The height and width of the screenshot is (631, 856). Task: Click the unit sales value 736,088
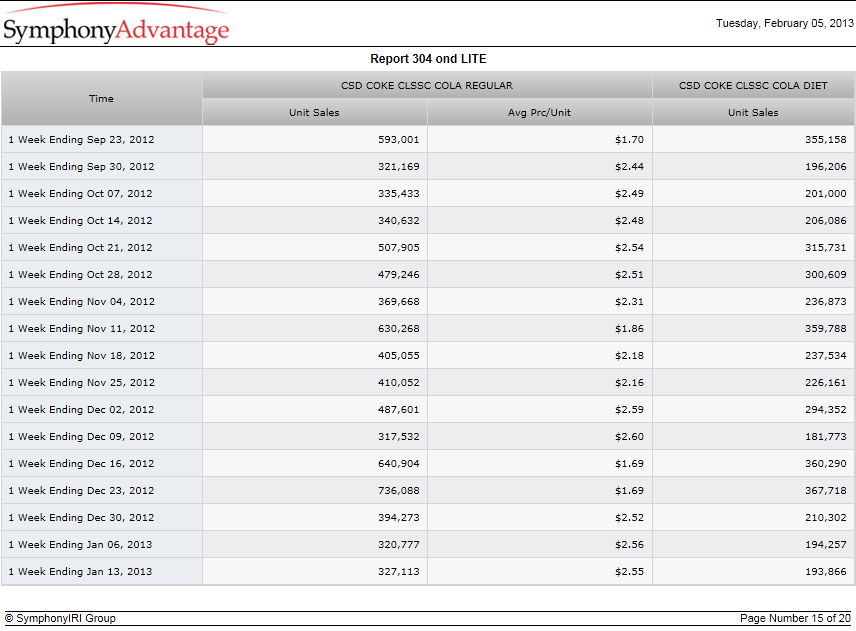pos(399,491)
